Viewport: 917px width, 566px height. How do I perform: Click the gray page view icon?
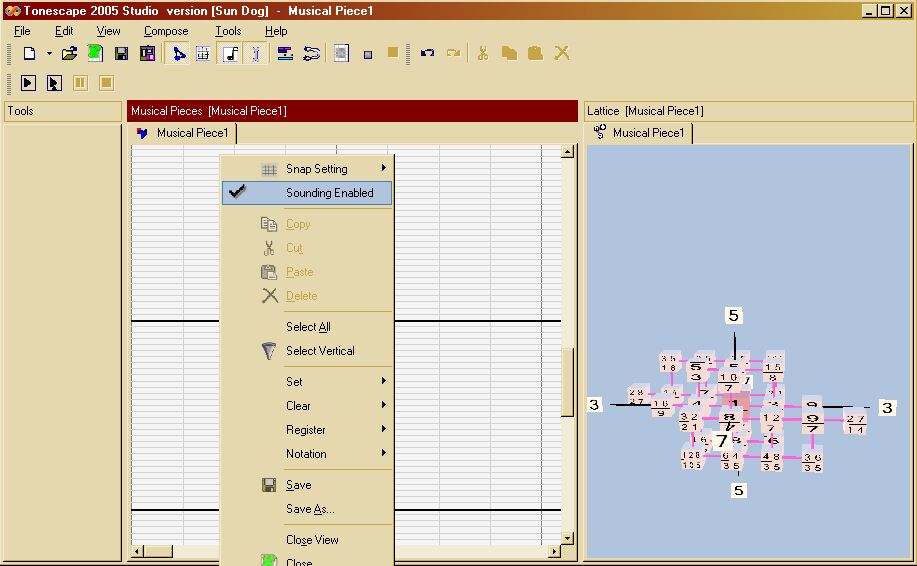pyautogui.click(x=342, y=54)
